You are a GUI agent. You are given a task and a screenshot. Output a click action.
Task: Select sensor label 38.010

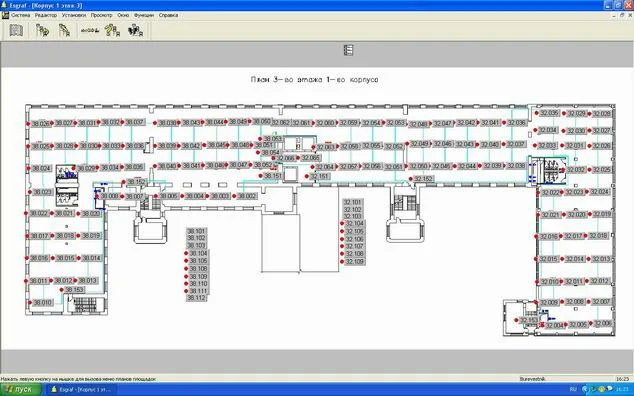tap(42, 302)
